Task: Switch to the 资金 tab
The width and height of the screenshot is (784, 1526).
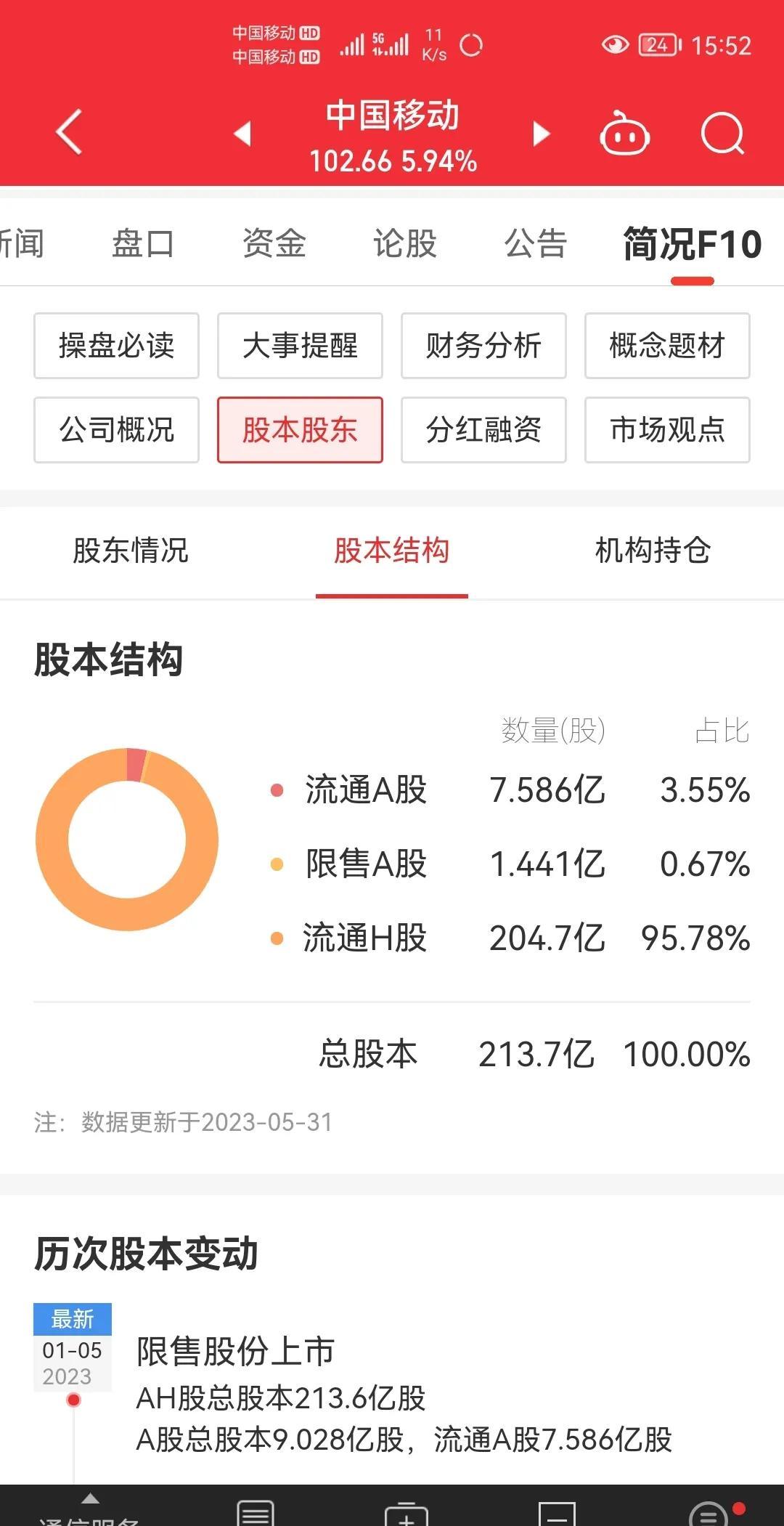Action: (x=274, y=243)
